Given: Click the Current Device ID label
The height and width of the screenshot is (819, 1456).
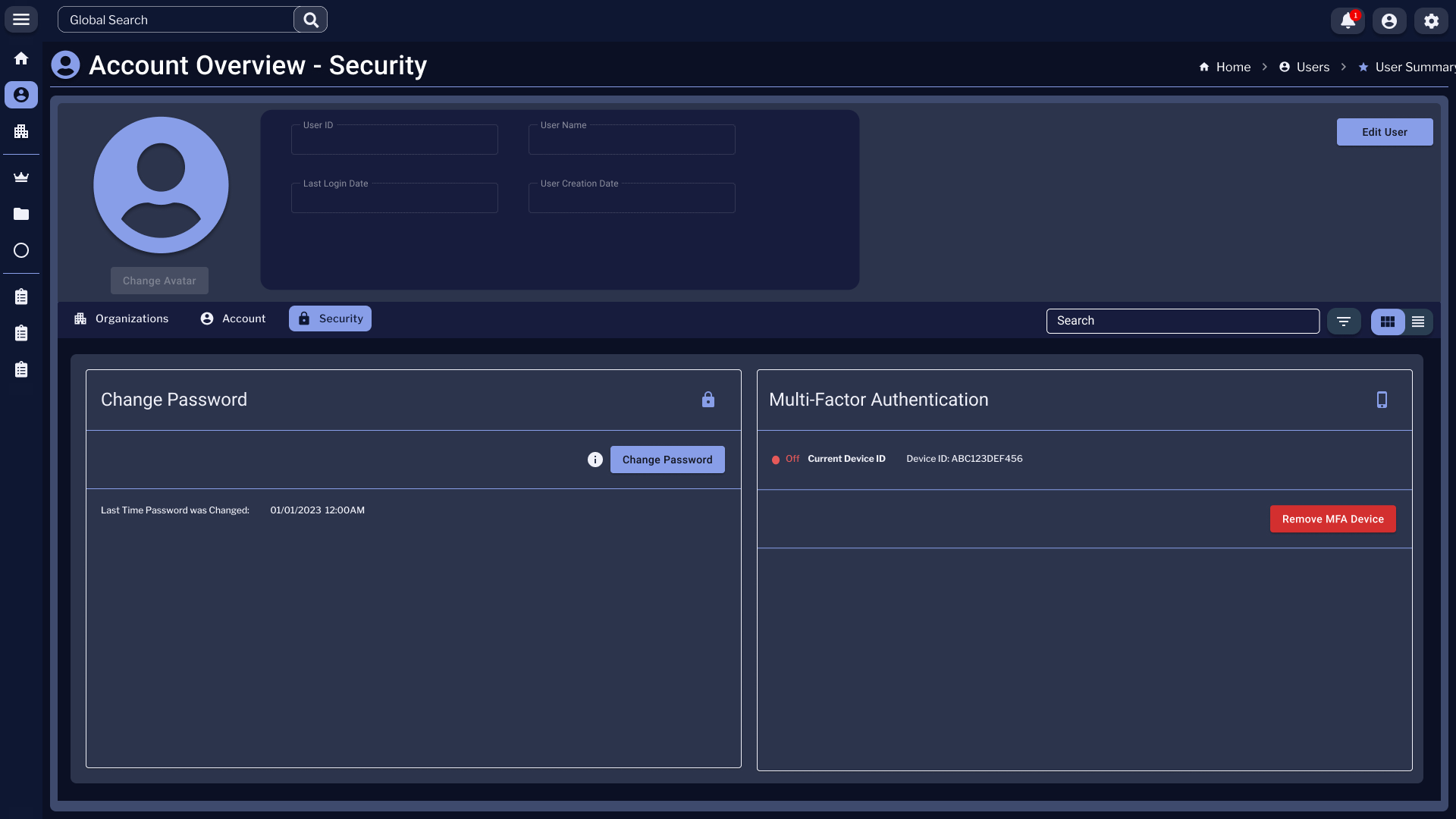Looking at the screenshot, I should click(x=846, y=459).
